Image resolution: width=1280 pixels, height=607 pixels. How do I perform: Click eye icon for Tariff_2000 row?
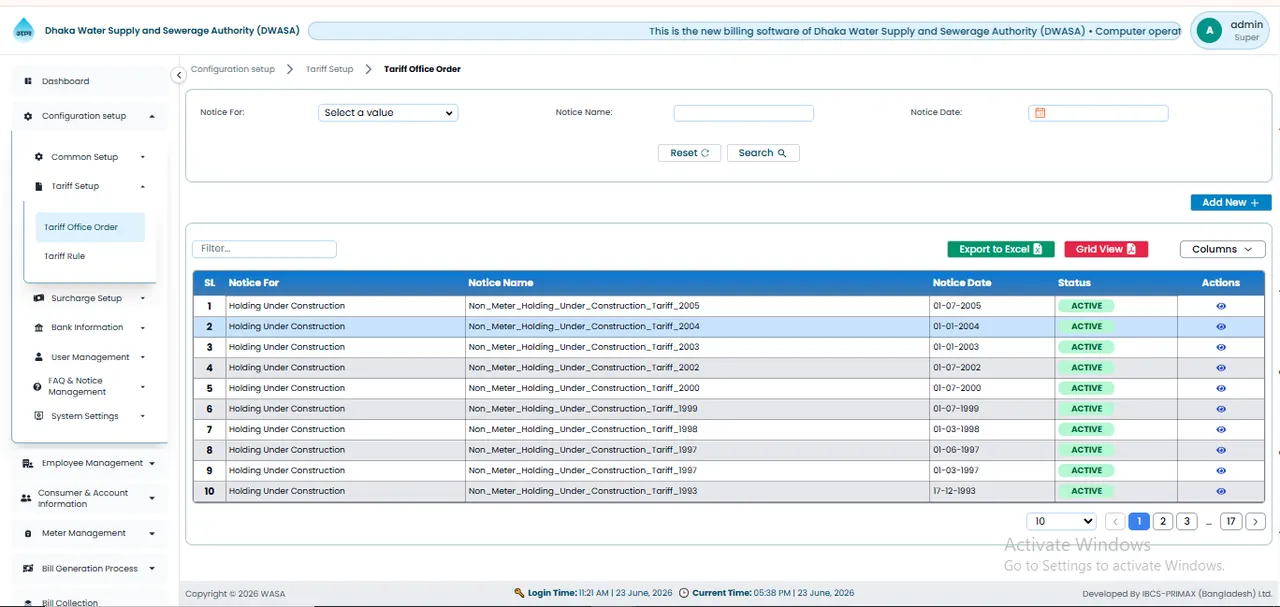point(1221,388)
